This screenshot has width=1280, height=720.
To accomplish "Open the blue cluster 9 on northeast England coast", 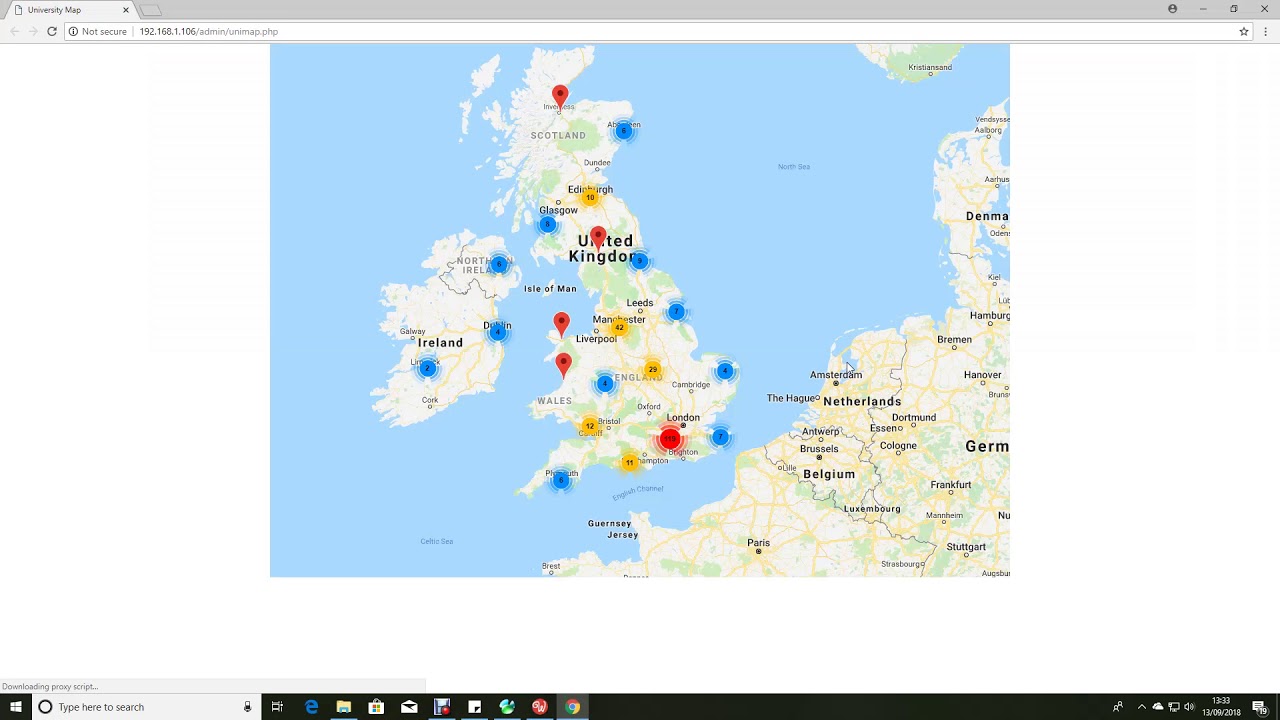I will pyautogui.click(x=639, y=261).
